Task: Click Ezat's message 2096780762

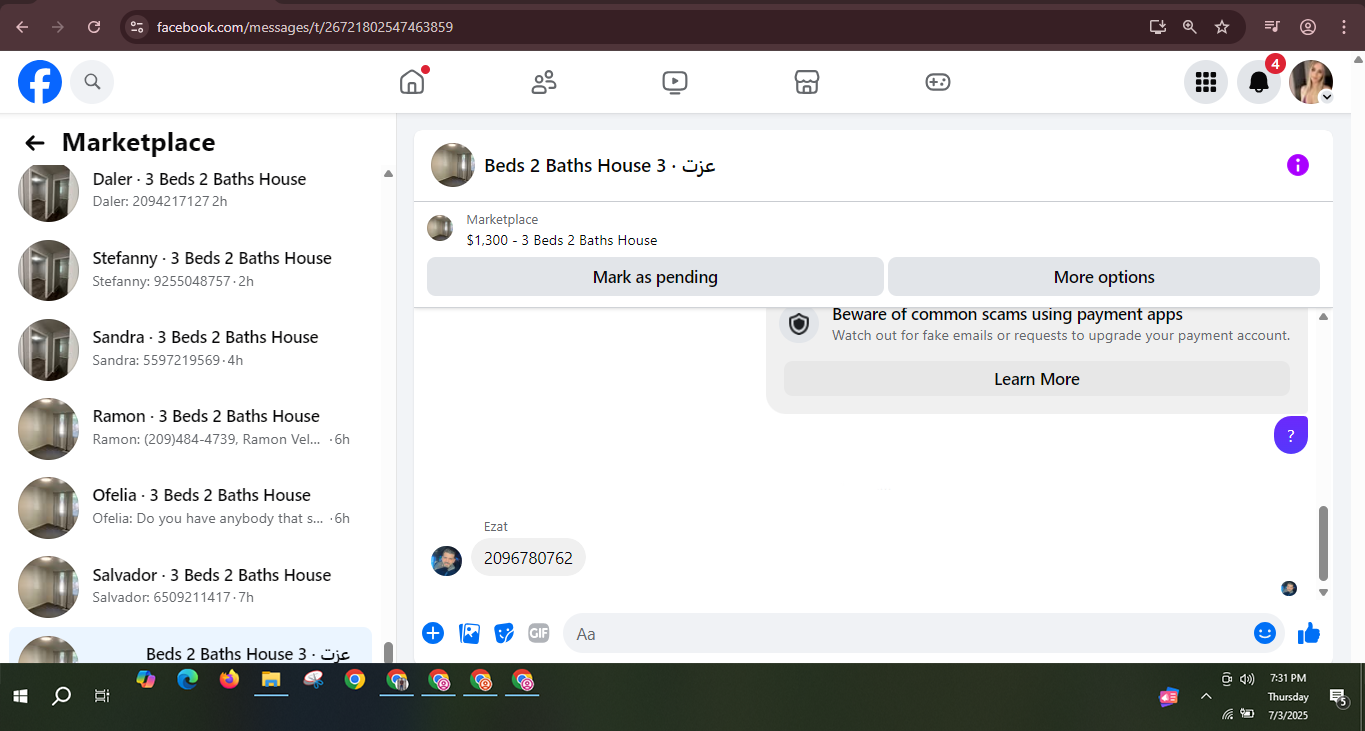Action: pos(528,558)
